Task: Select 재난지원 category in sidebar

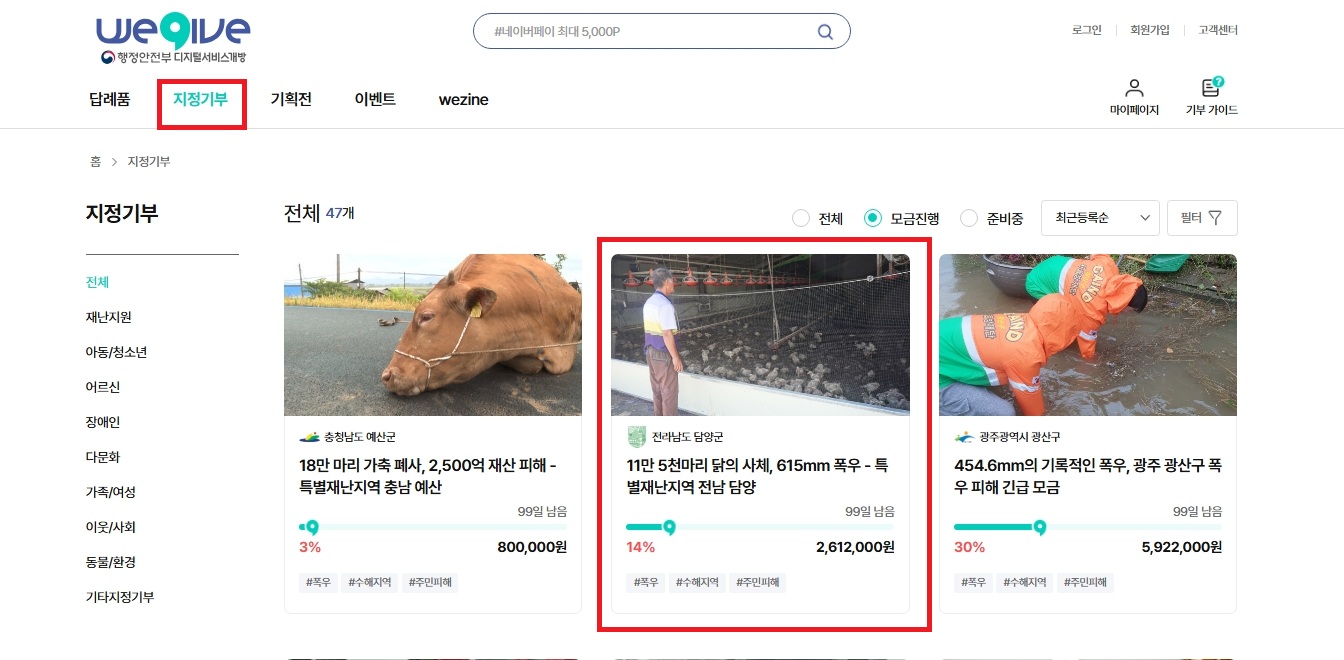Action: tap(109, 317)
